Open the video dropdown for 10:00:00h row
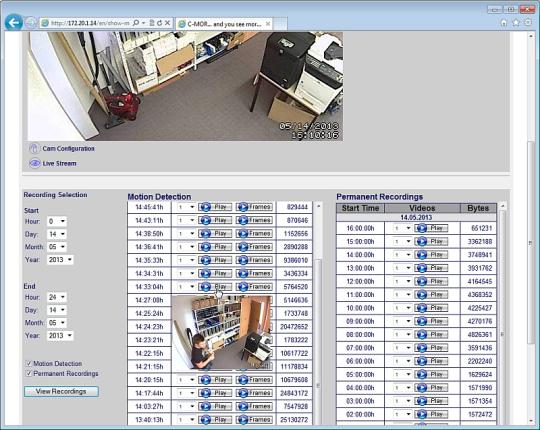The height and width of the screenshot is (430, 540). tap(403, 308)
